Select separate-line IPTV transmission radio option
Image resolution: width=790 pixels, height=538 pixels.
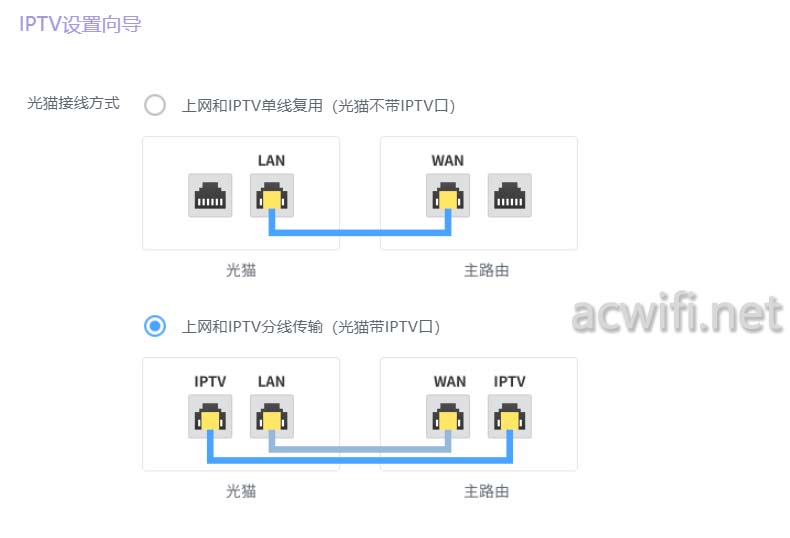(155, 326)
